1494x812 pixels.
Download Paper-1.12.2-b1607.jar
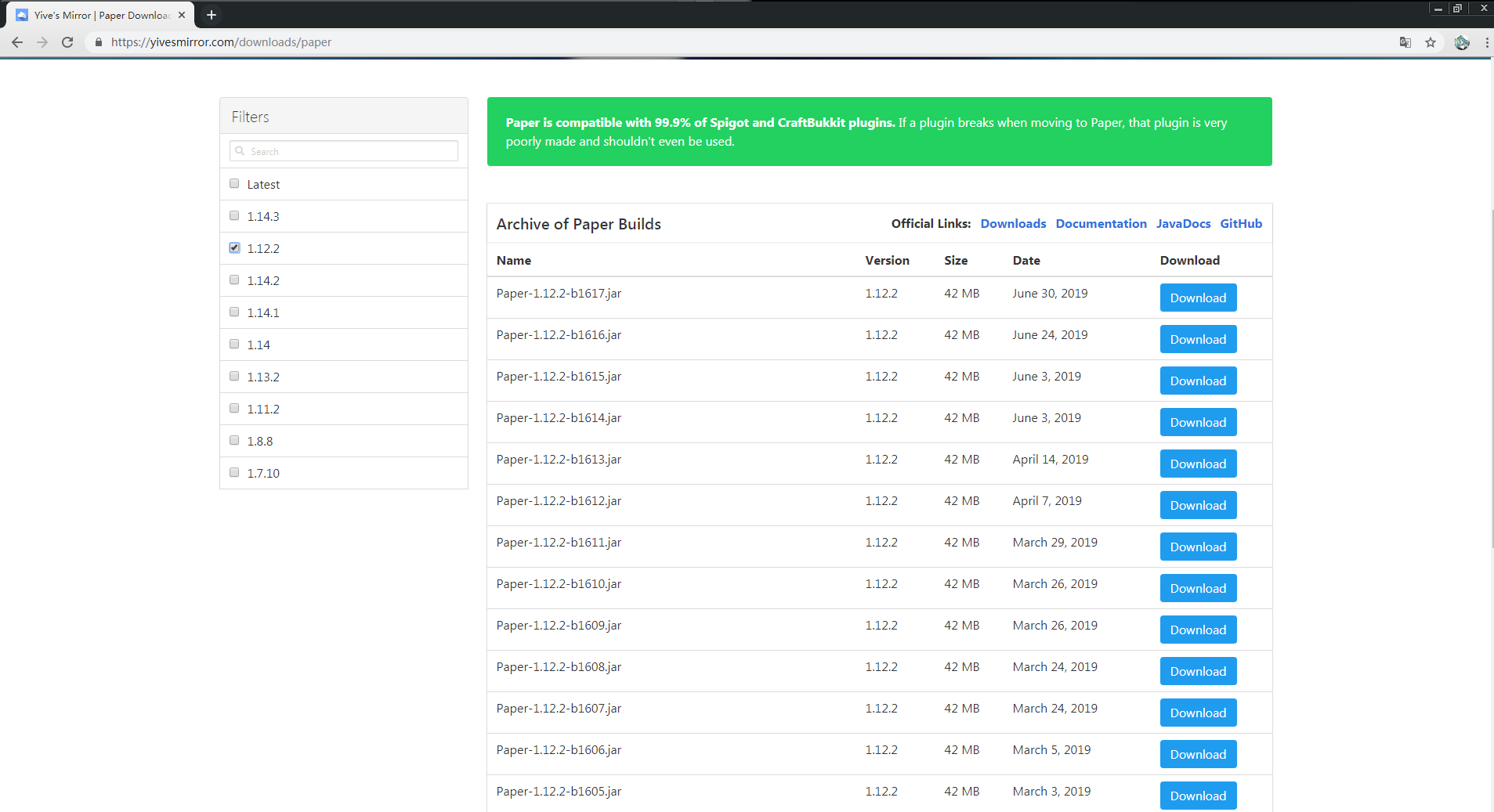[1198, 713]
